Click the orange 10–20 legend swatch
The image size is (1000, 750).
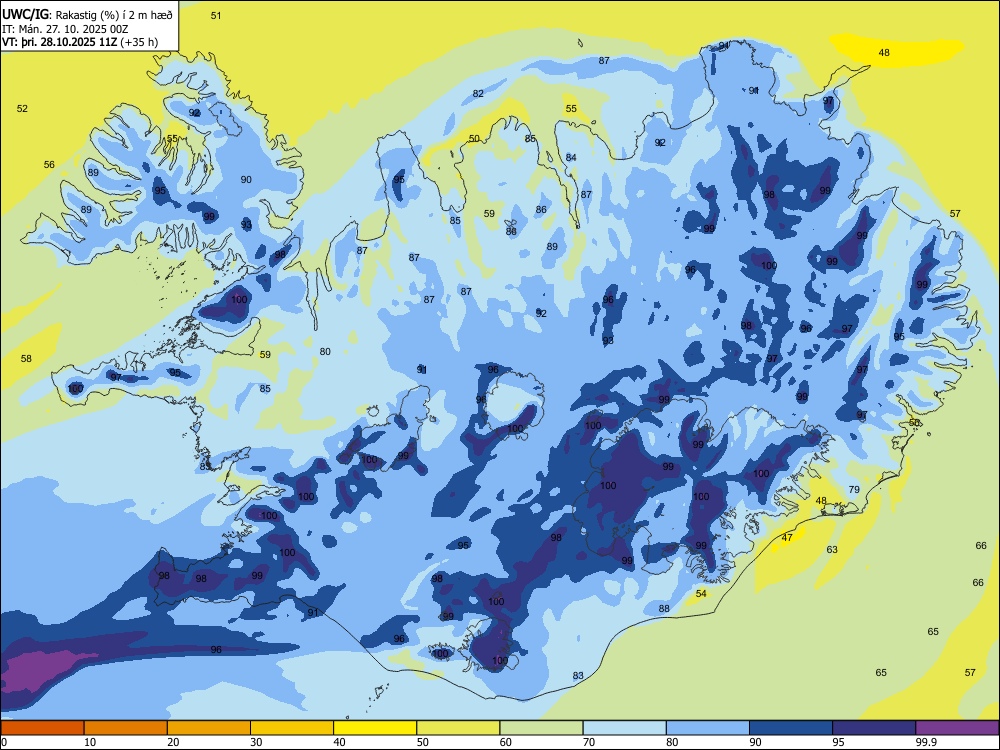coord(126,728)
